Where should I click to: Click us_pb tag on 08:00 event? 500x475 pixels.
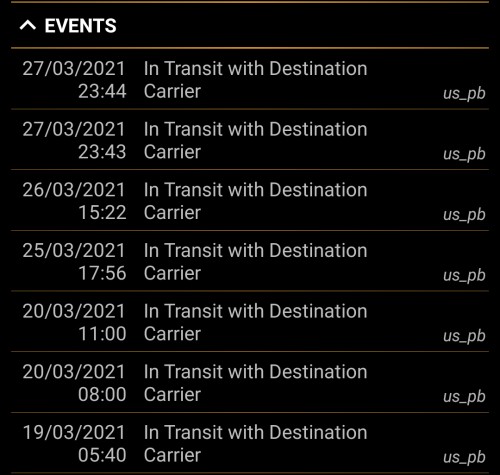pyautogui.click(x=464, y=397)
